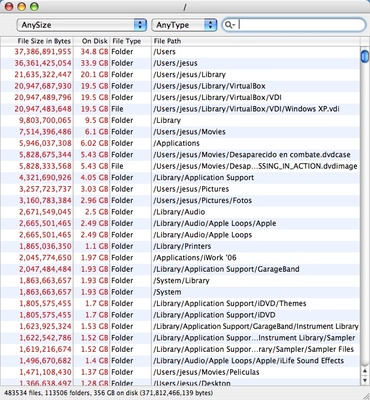Click the search magnifier icon

point(230,25)
